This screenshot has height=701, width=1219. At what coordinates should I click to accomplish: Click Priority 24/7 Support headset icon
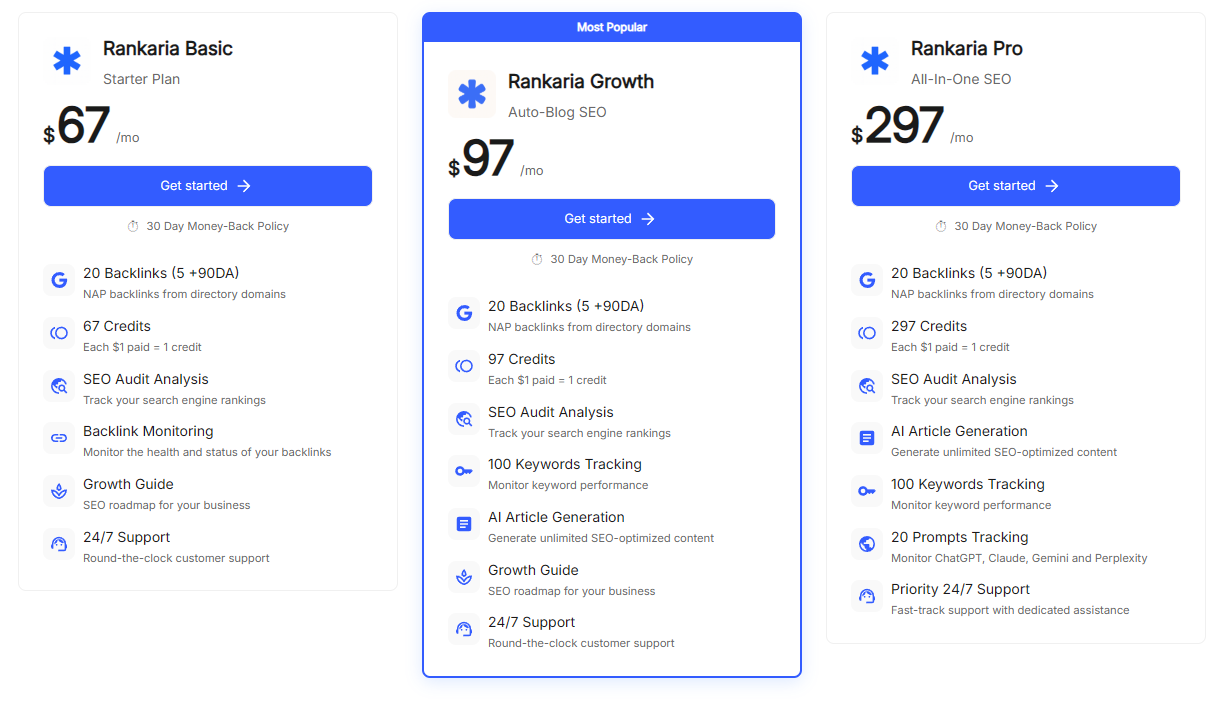[867, 596]
